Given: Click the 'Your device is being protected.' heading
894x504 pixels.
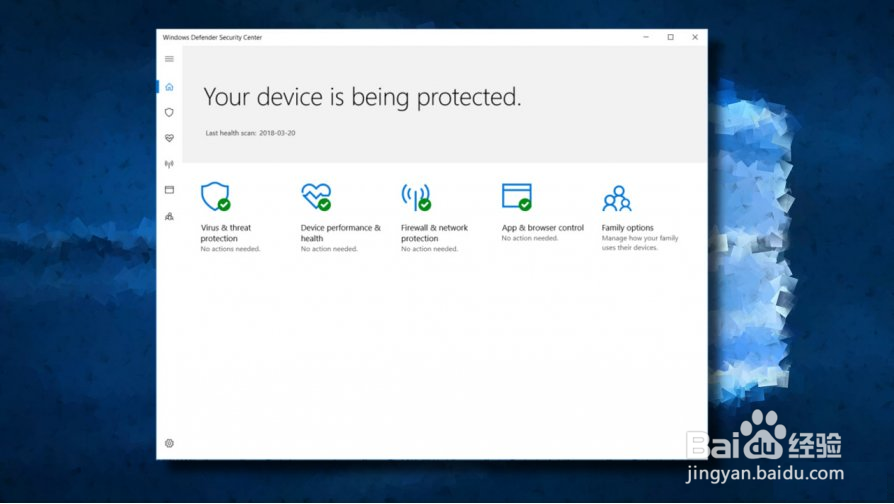Looking at the screenshot, I should [362, 97].
